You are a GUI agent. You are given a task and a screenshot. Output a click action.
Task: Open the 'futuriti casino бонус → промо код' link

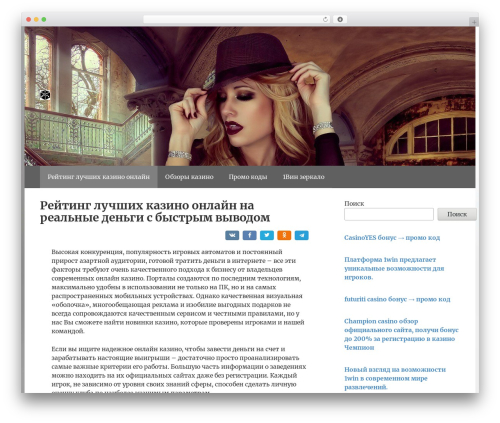coord(397,299)
